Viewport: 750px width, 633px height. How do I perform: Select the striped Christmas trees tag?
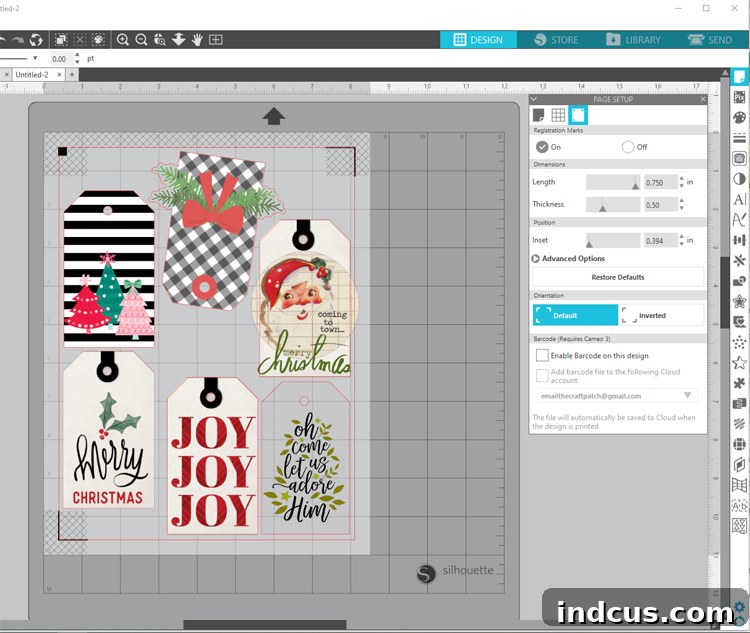tap(109, 268)
